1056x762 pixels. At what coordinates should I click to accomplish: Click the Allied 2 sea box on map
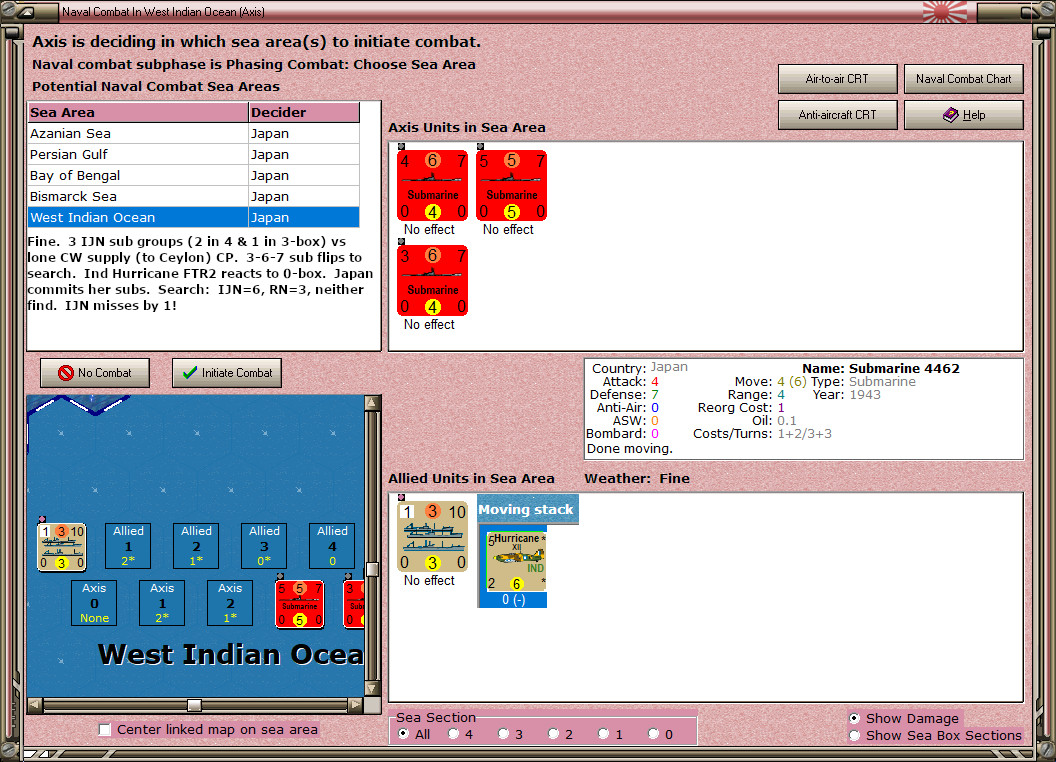coord(196,546)
